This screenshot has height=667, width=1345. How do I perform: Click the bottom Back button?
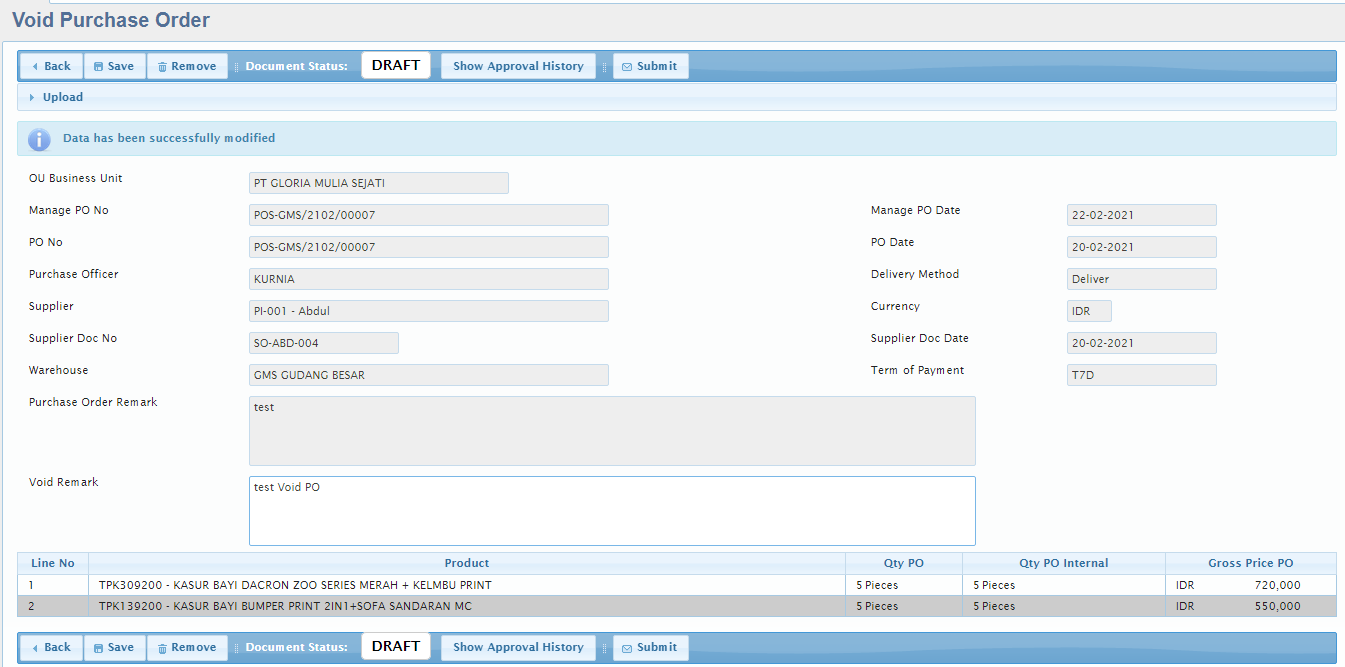[x=52, y=647]
